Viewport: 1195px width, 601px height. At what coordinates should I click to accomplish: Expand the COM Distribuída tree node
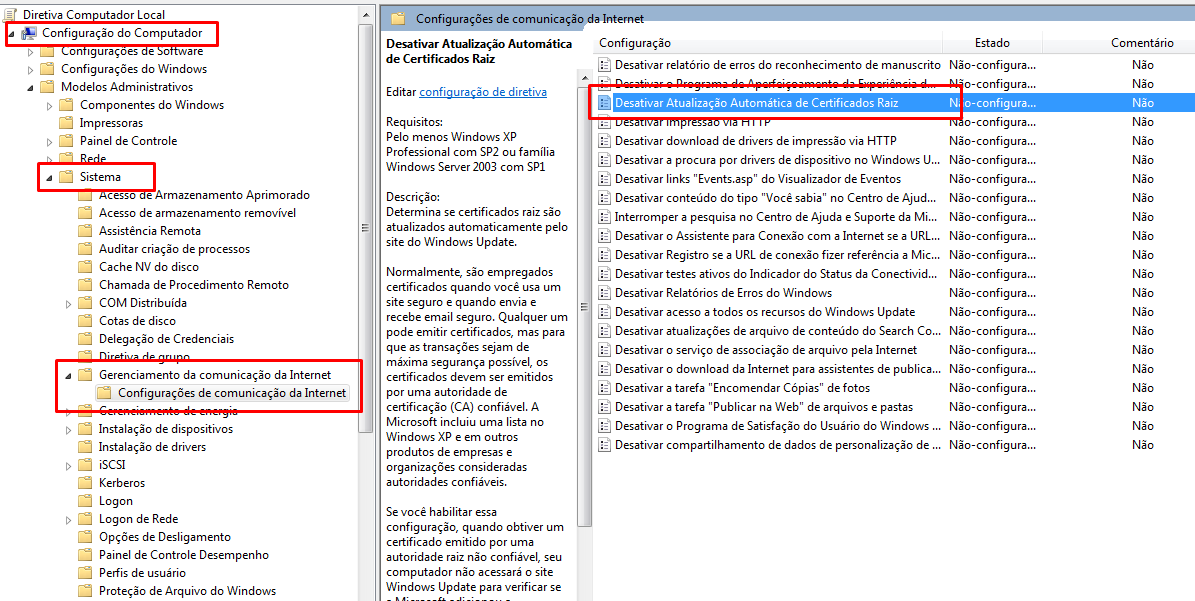[x=68, y=303]
